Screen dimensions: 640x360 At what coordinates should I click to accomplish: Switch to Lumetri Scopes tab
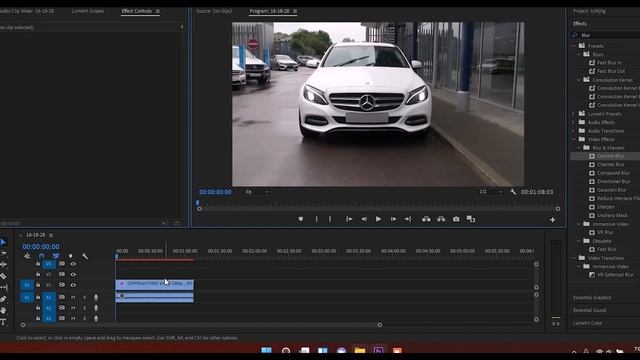tap(88, 11)
